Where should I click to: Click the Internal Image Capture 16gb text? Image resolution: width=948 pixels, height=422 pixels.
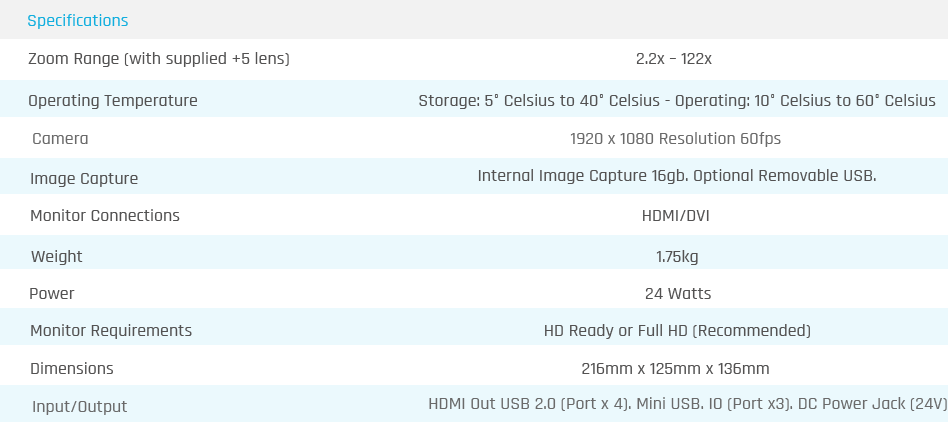(x=677, y=175)
